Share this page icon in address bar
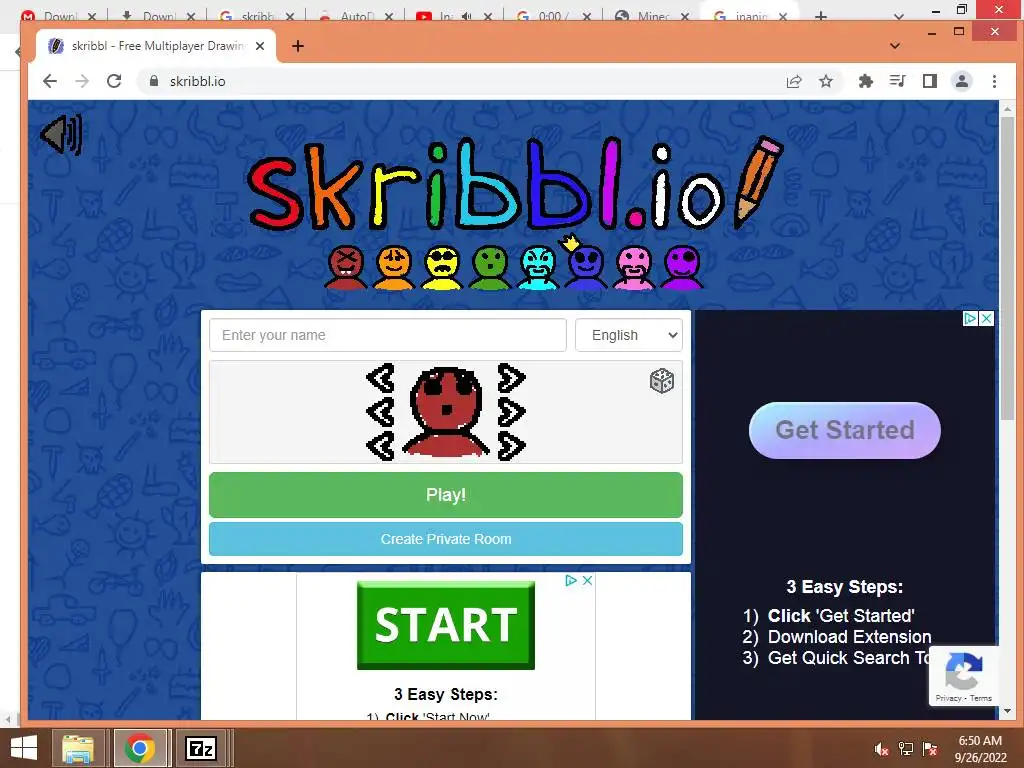The width and height of the screenshot is (1024, 768). coord(794,81)
